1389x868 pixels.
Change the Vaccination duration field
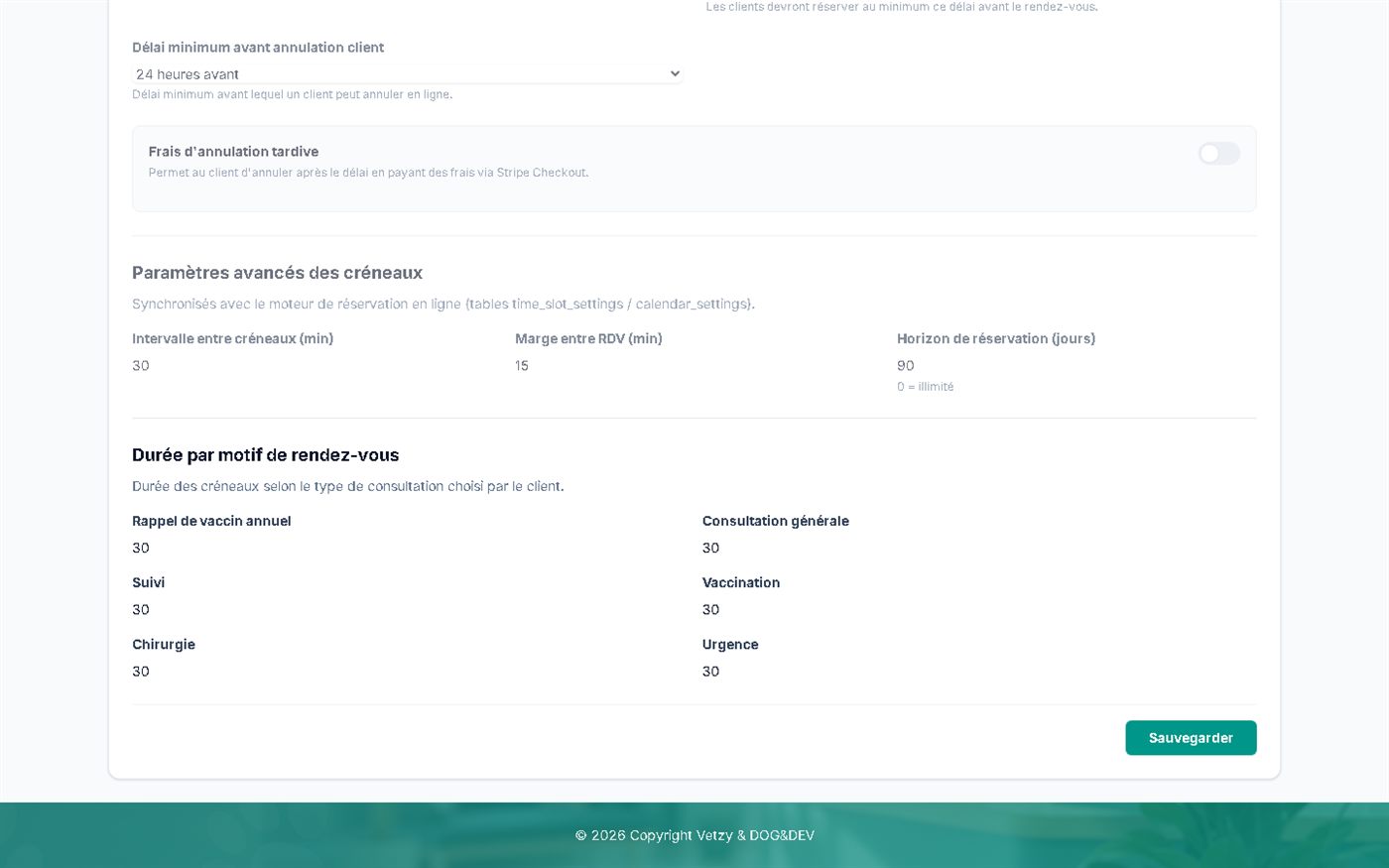click(979, 609)
